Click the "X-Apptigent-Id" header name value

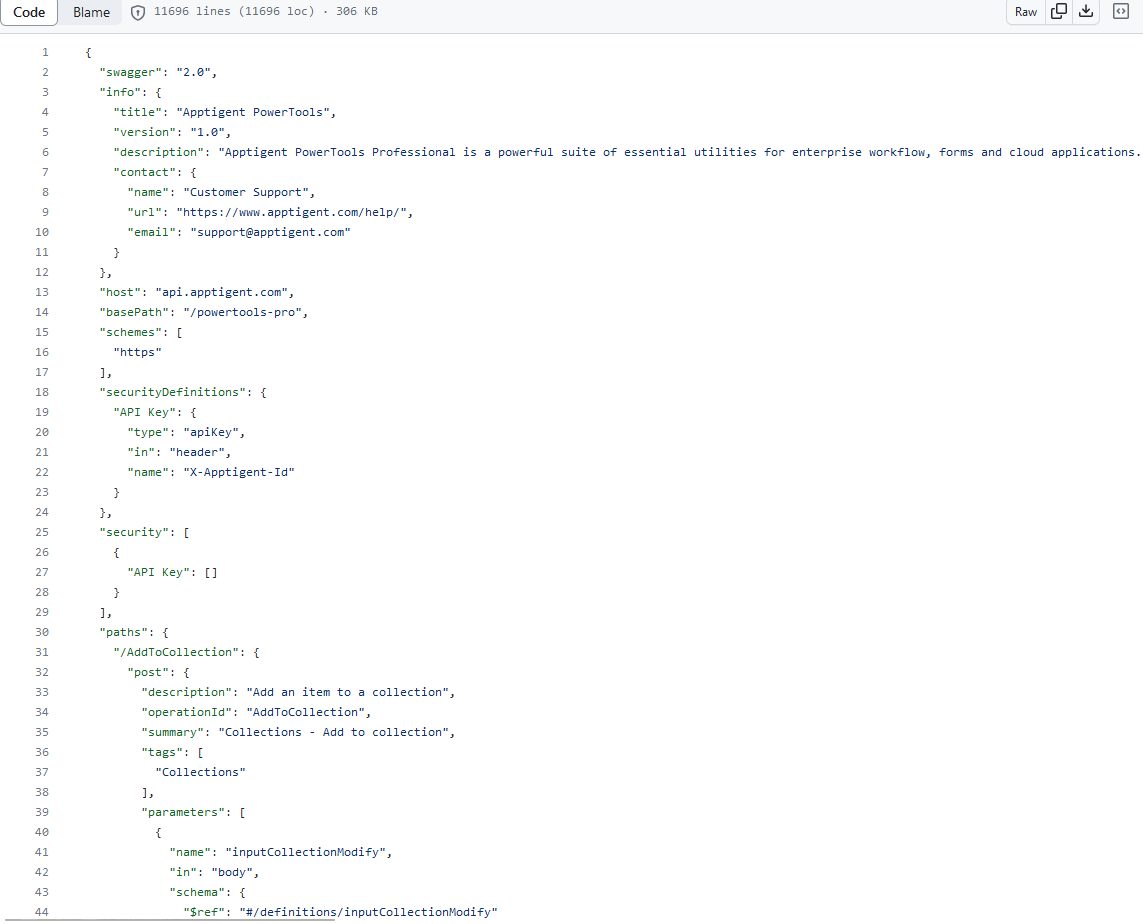[x=242, y=472]
